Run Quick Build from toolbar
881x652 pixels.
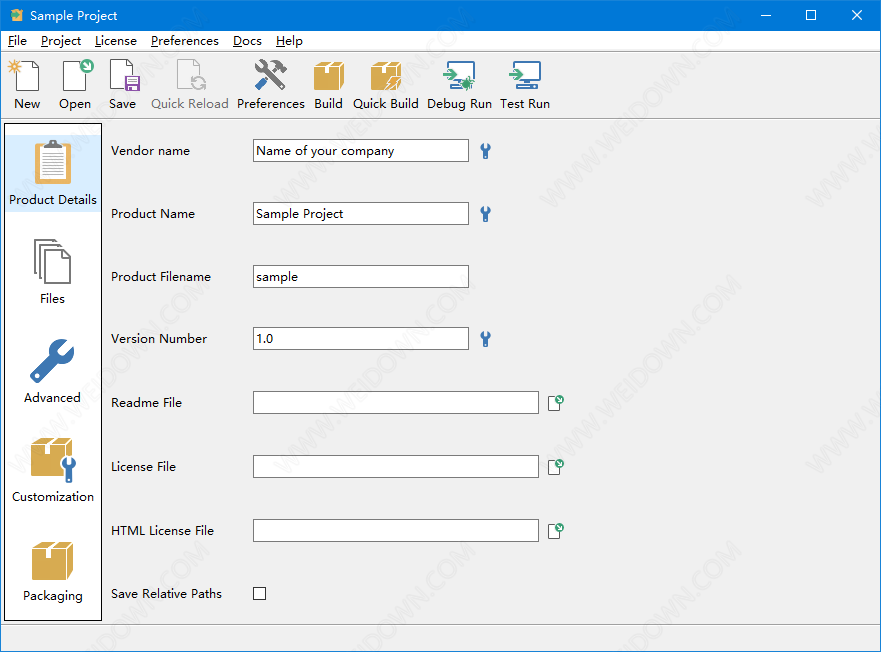[386, 84]
